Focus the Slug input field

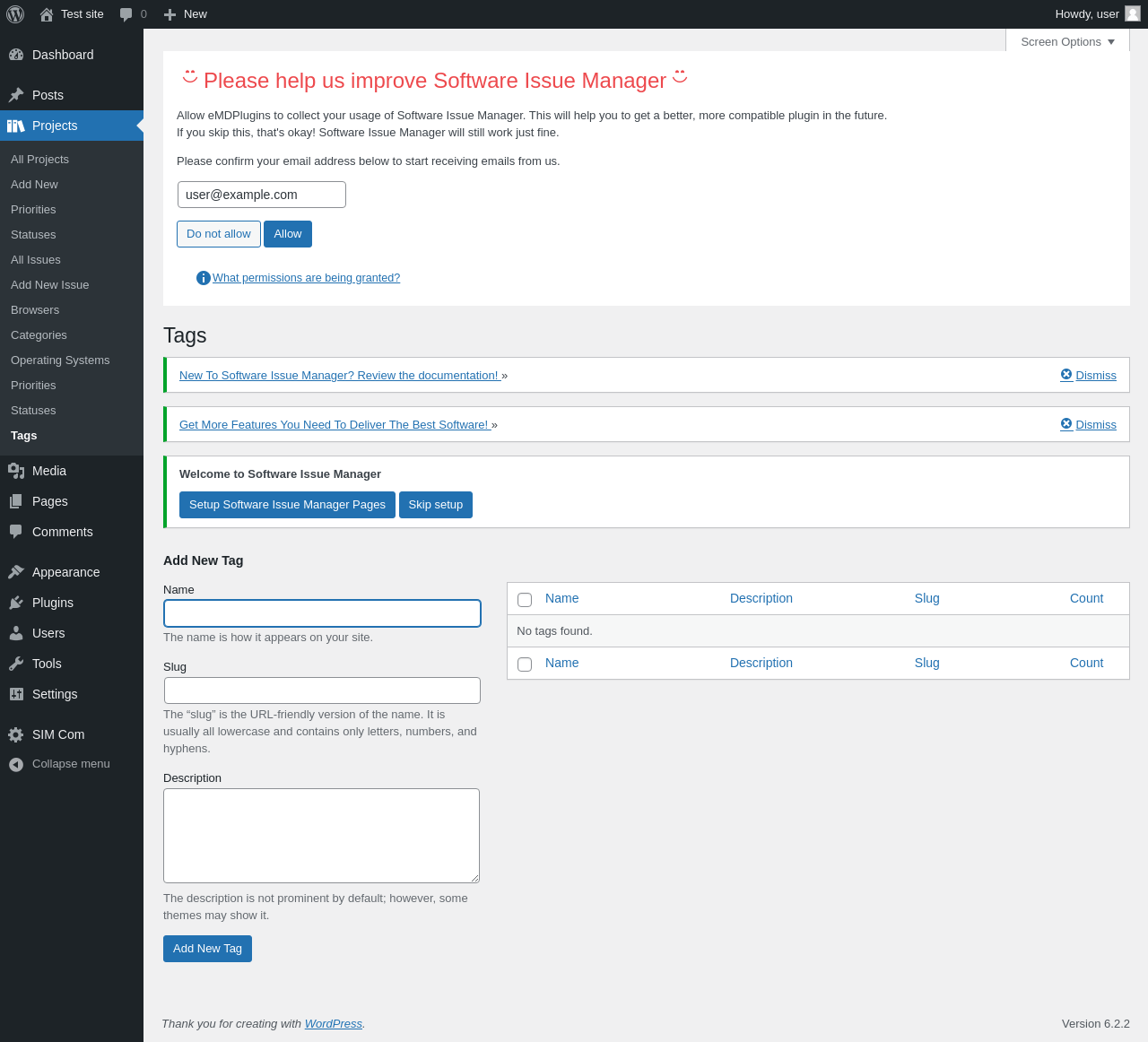coord(322,690)
